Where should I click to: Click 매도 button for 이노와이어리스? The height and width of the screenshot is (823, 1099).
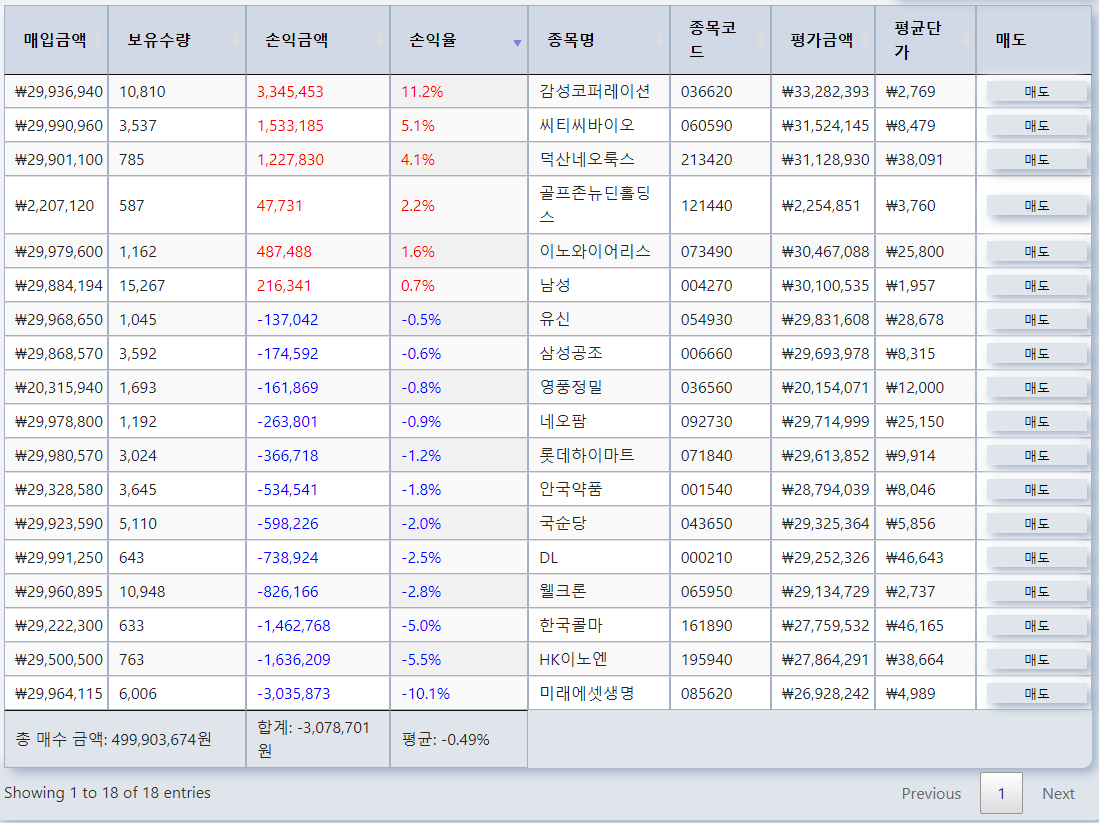[1037, 252]
